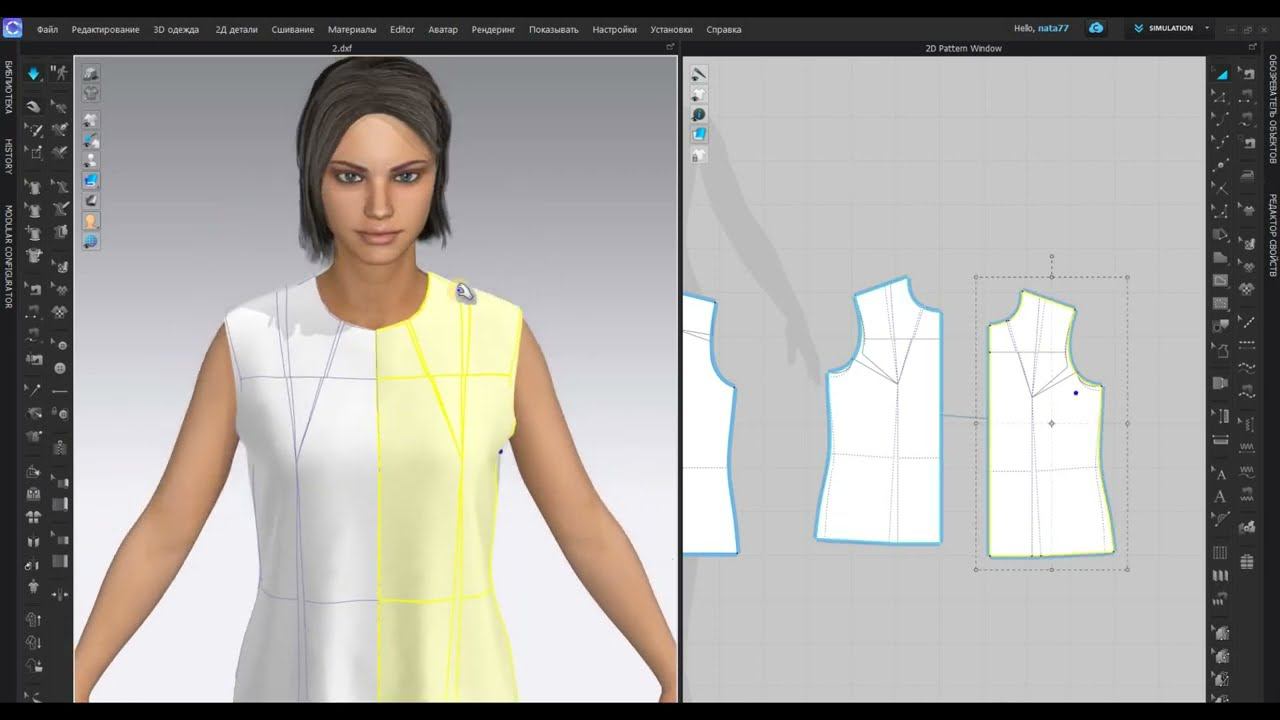Pop out the 2.dxf 3D window

670,47
